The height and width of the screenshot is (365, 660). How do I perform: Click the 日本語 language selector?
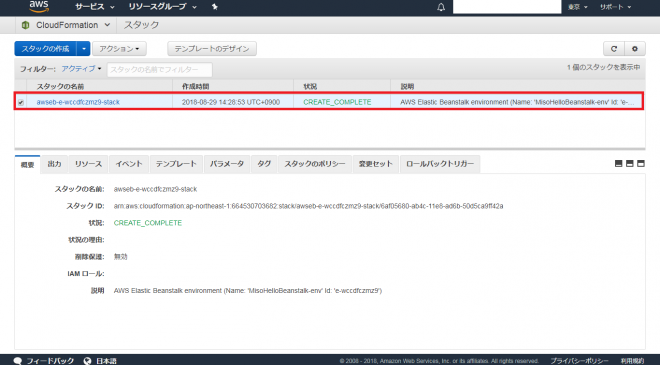106,361
